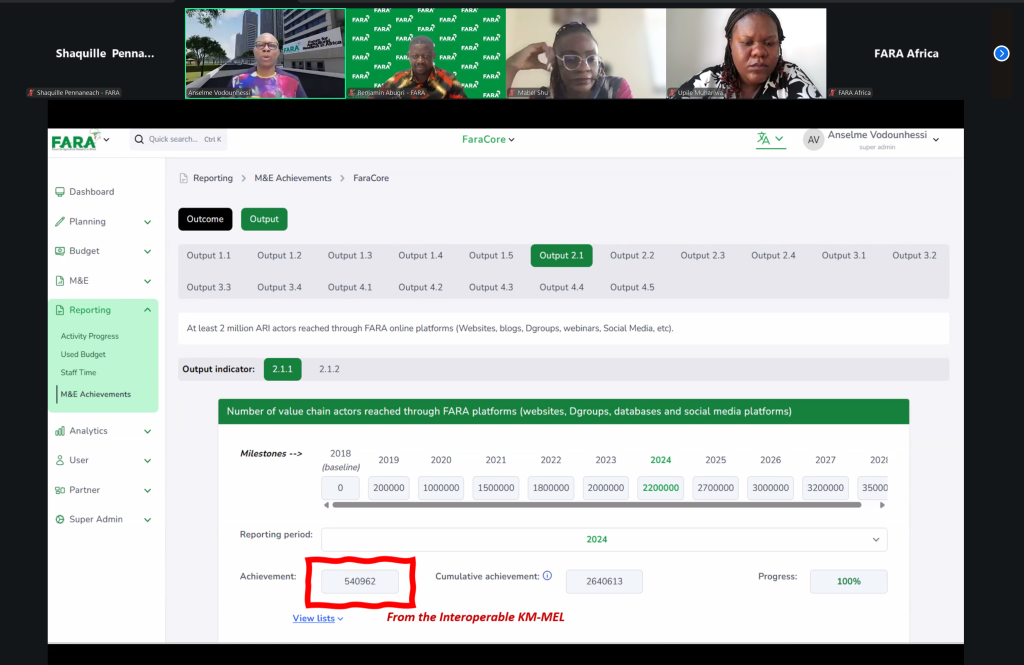
Task: Expand the FaraCore project selector
Action: 488,140
